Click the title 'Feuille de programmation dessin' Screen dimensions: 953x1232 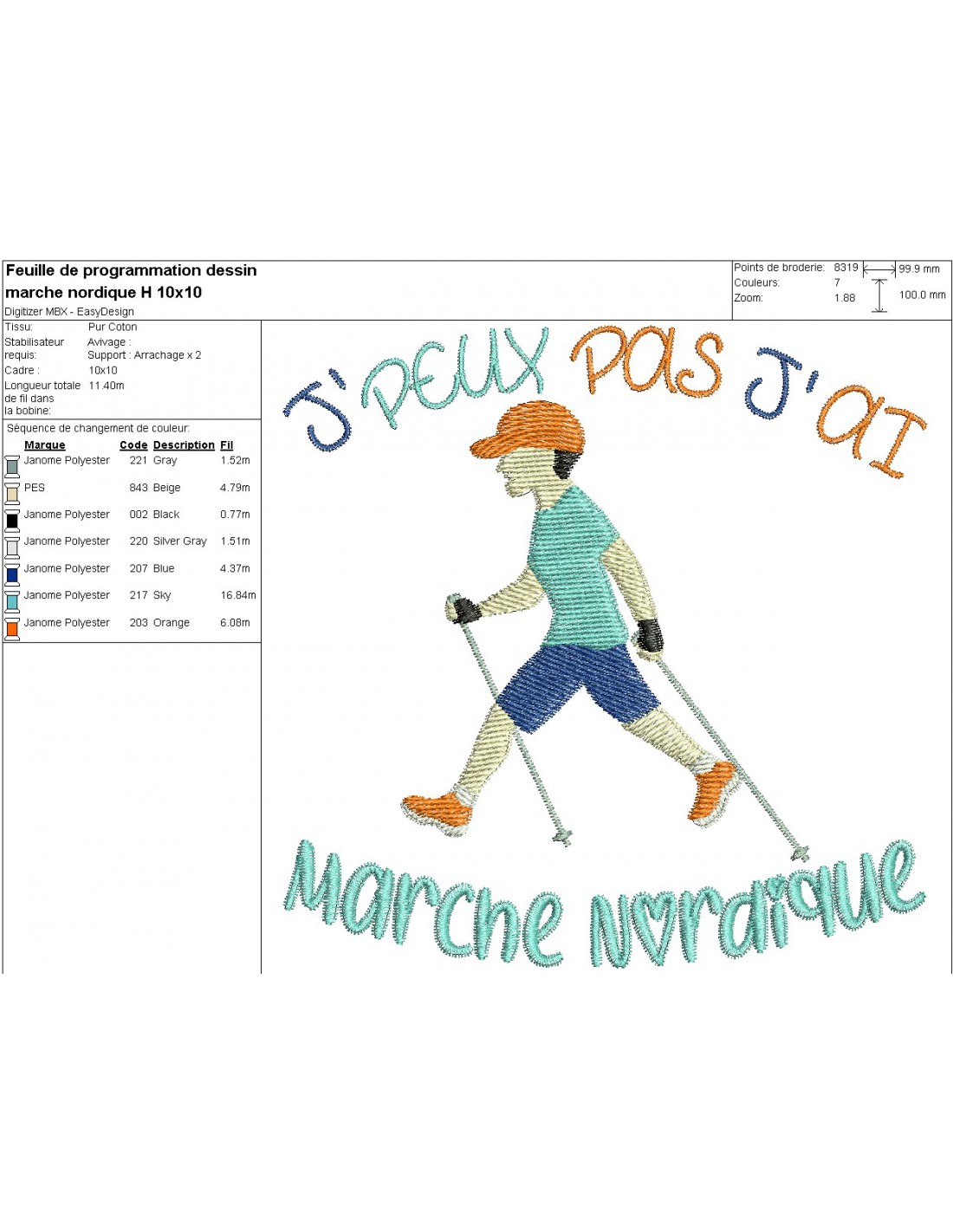coord(132,270)
